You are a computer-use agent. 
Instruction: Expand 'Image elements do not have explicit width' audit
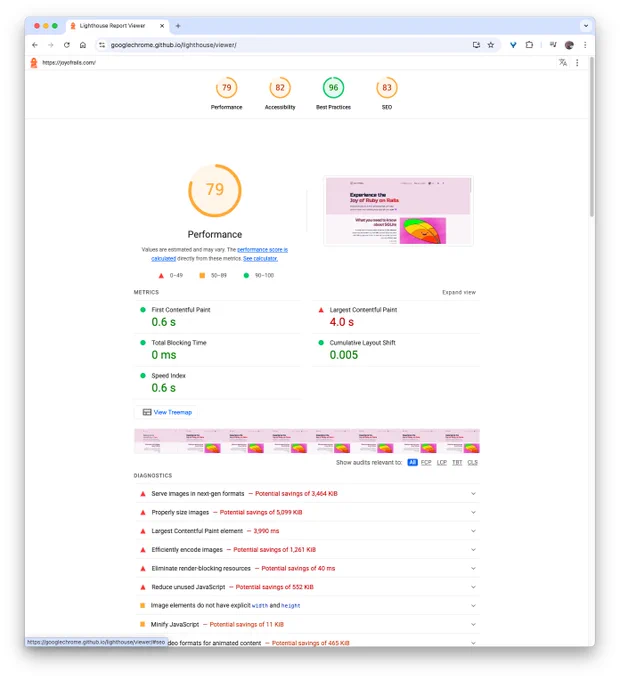coord(307,605)
